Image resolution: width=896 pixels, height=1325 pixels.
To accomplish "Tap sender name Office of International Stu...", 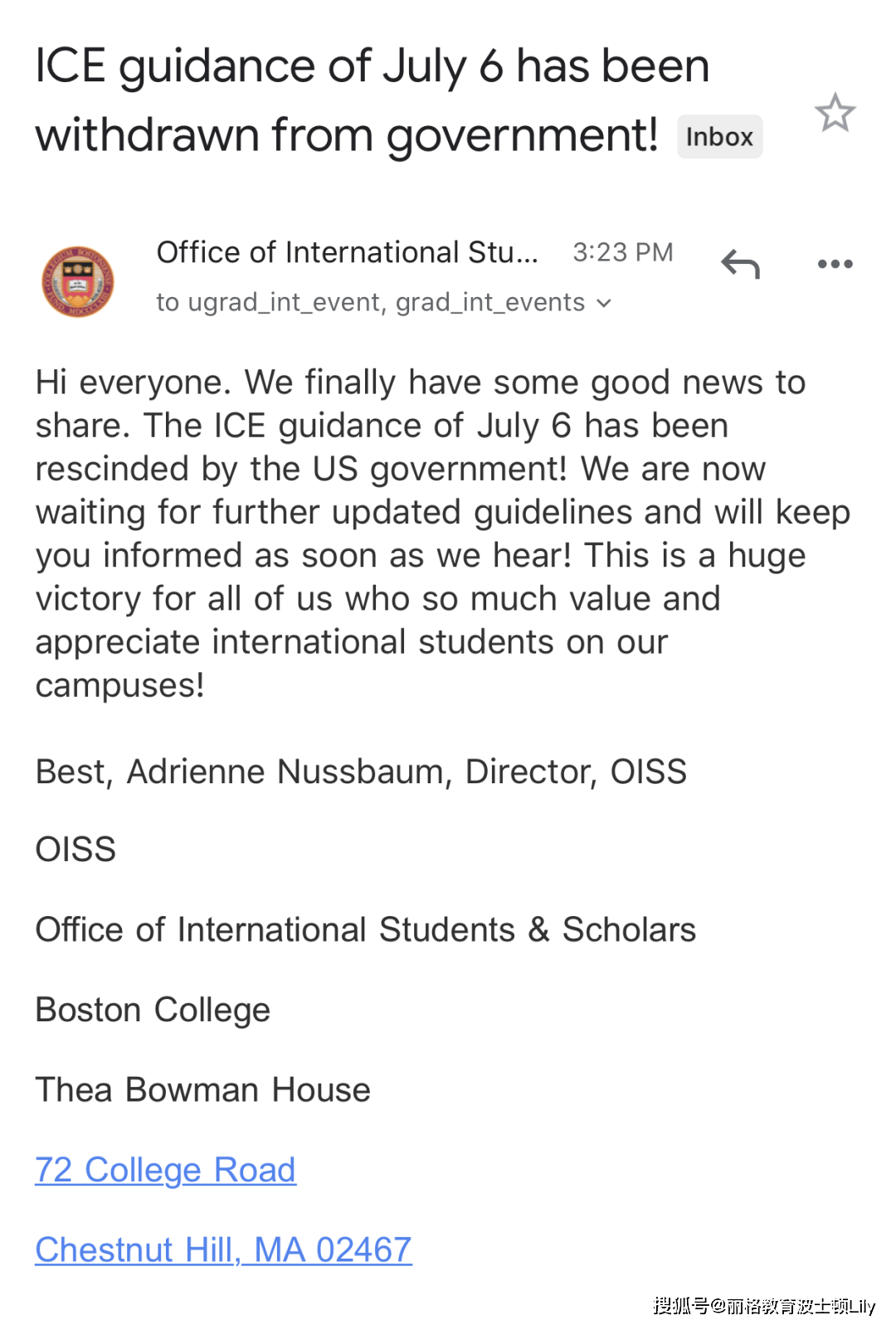I will (347, 252).
